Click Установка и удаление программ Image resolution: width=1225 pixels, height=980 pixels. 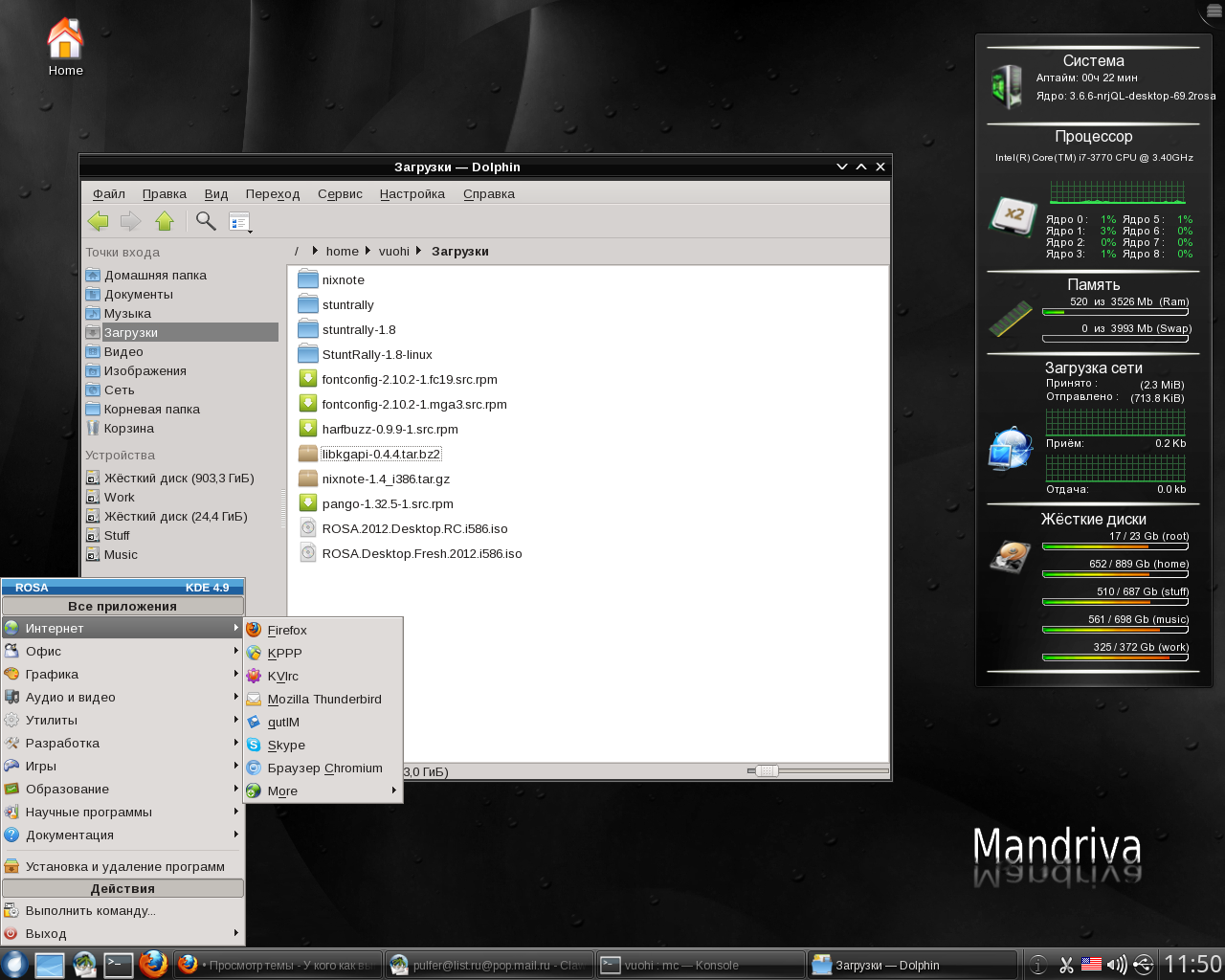(x=124, y=866)
